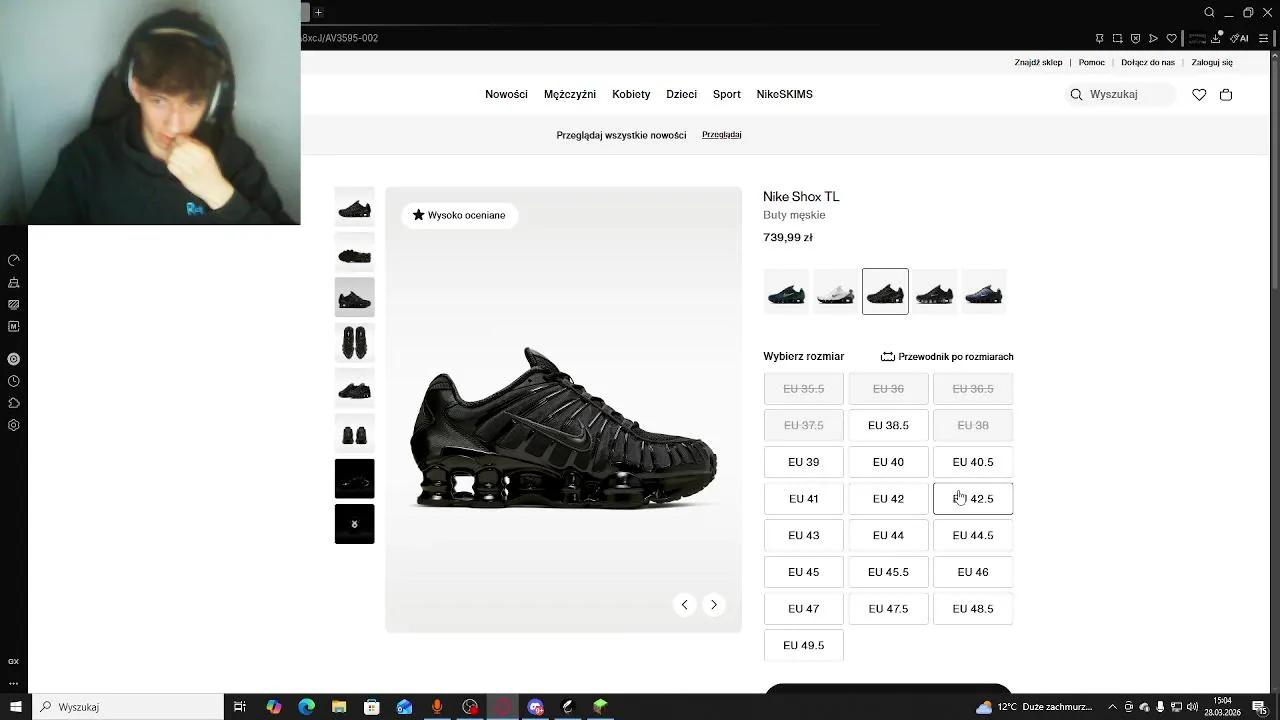Screen dimensions: 1280x720
Task: Open History clock icon in sidebar
Action: pyautogui.click(x=14, y=381)
